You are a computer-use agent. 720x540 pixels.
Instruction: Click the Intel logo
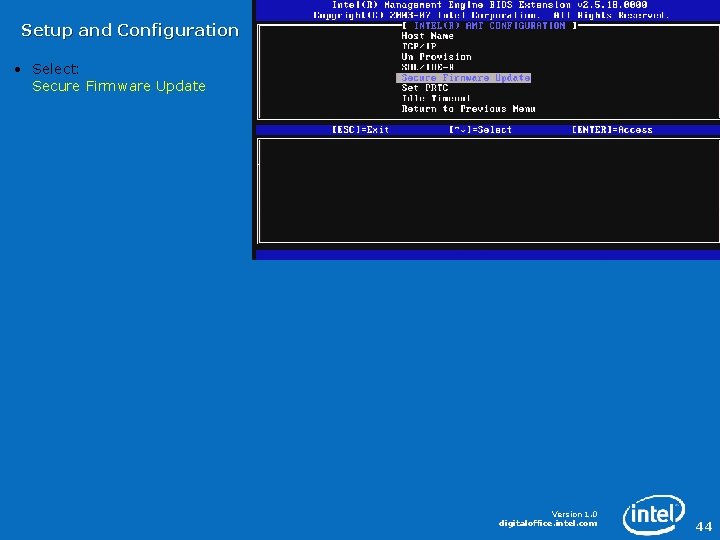click(654, 514)
